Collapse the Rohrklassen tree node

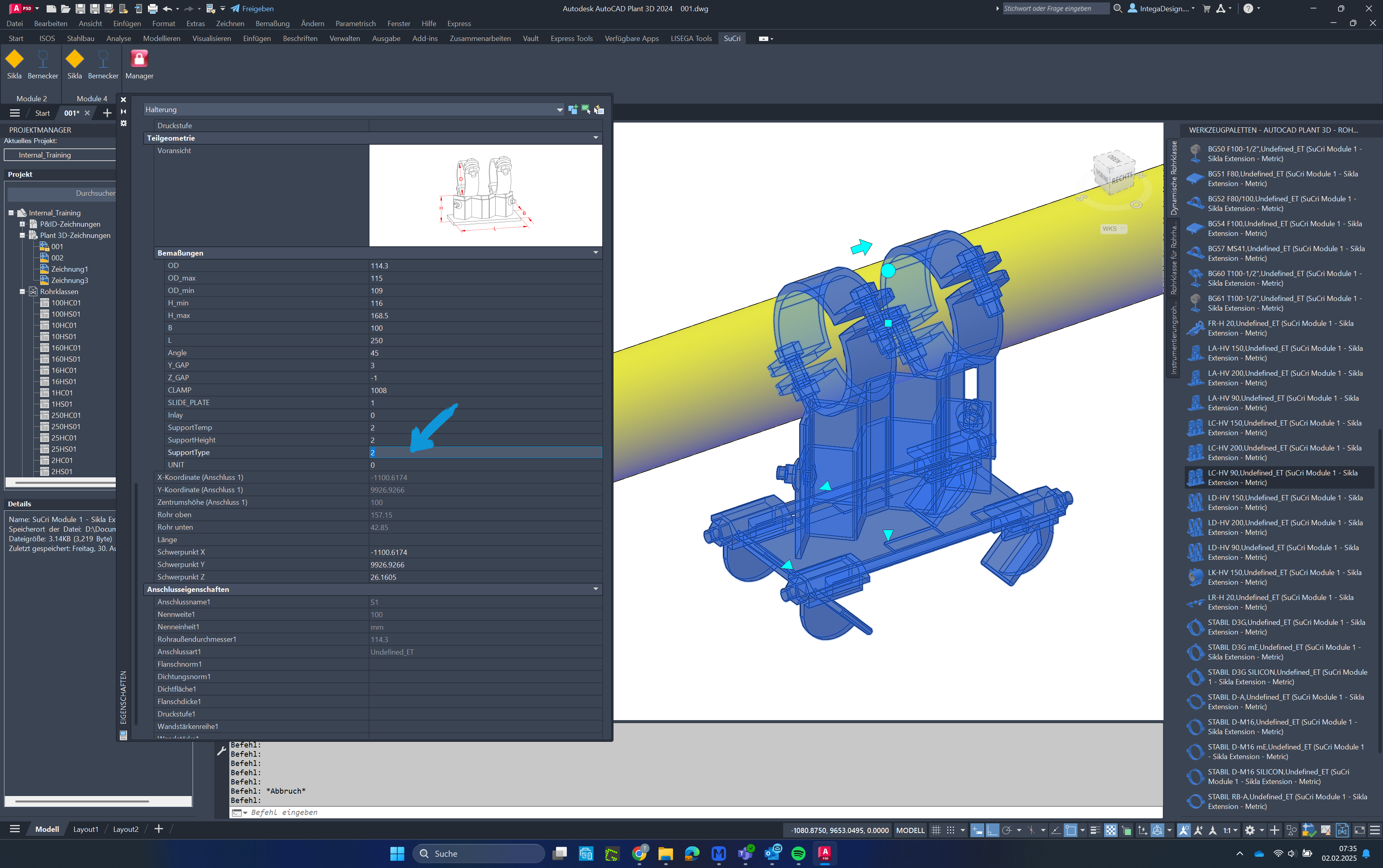23,292
